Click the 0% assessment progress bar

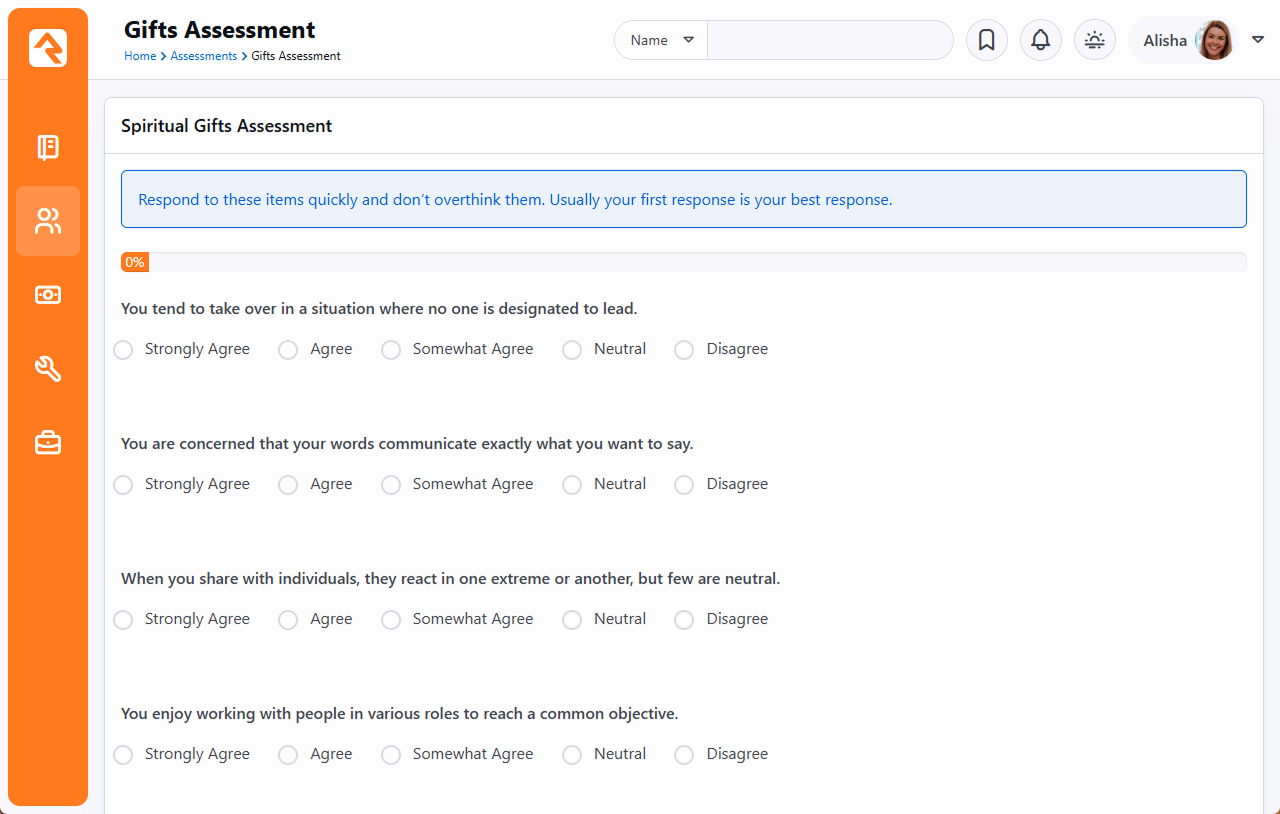click(x=683, y=262)
